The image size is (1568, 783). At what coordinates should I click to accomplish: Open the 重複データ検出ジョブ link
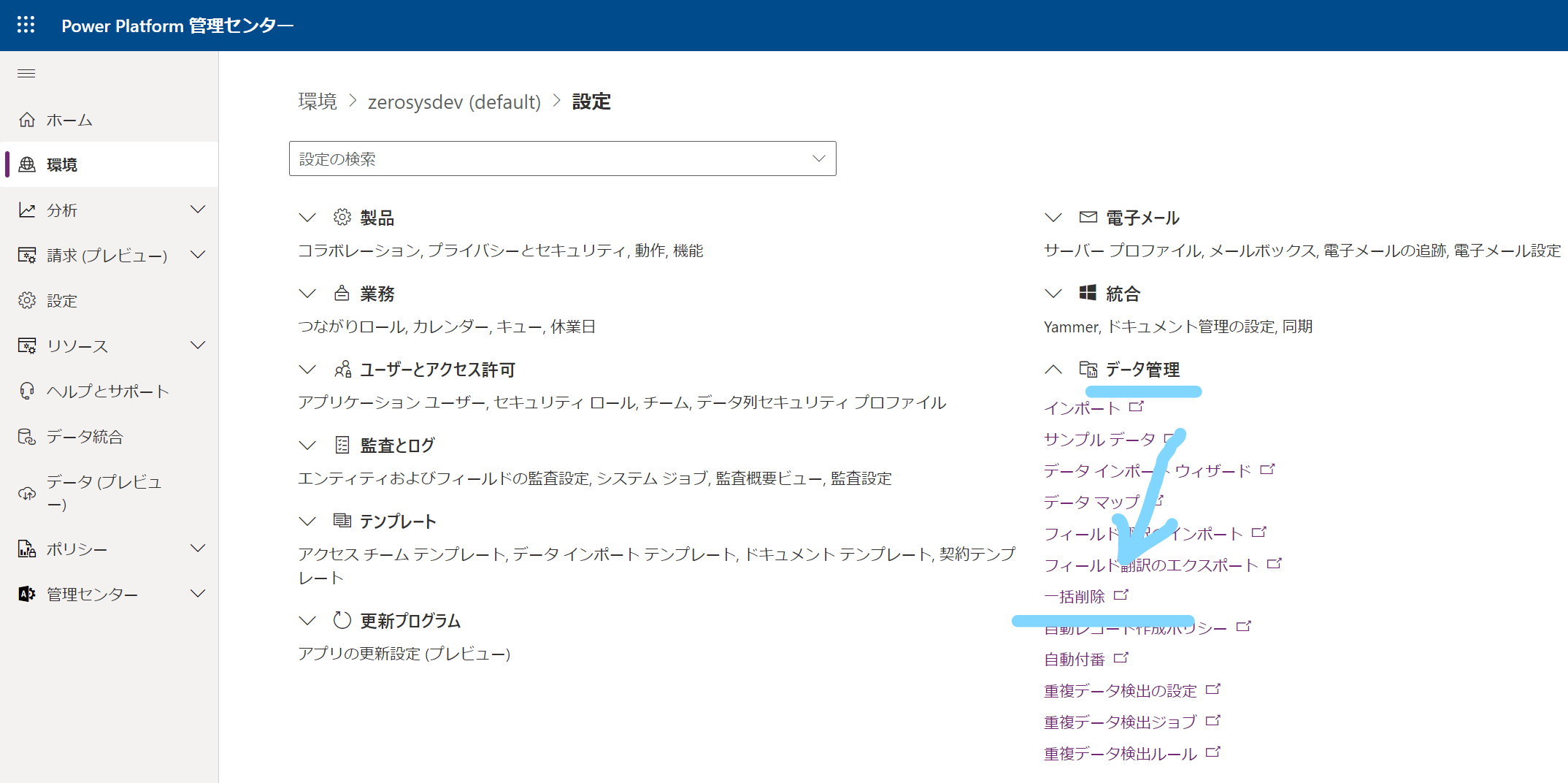click(1121, 722)
